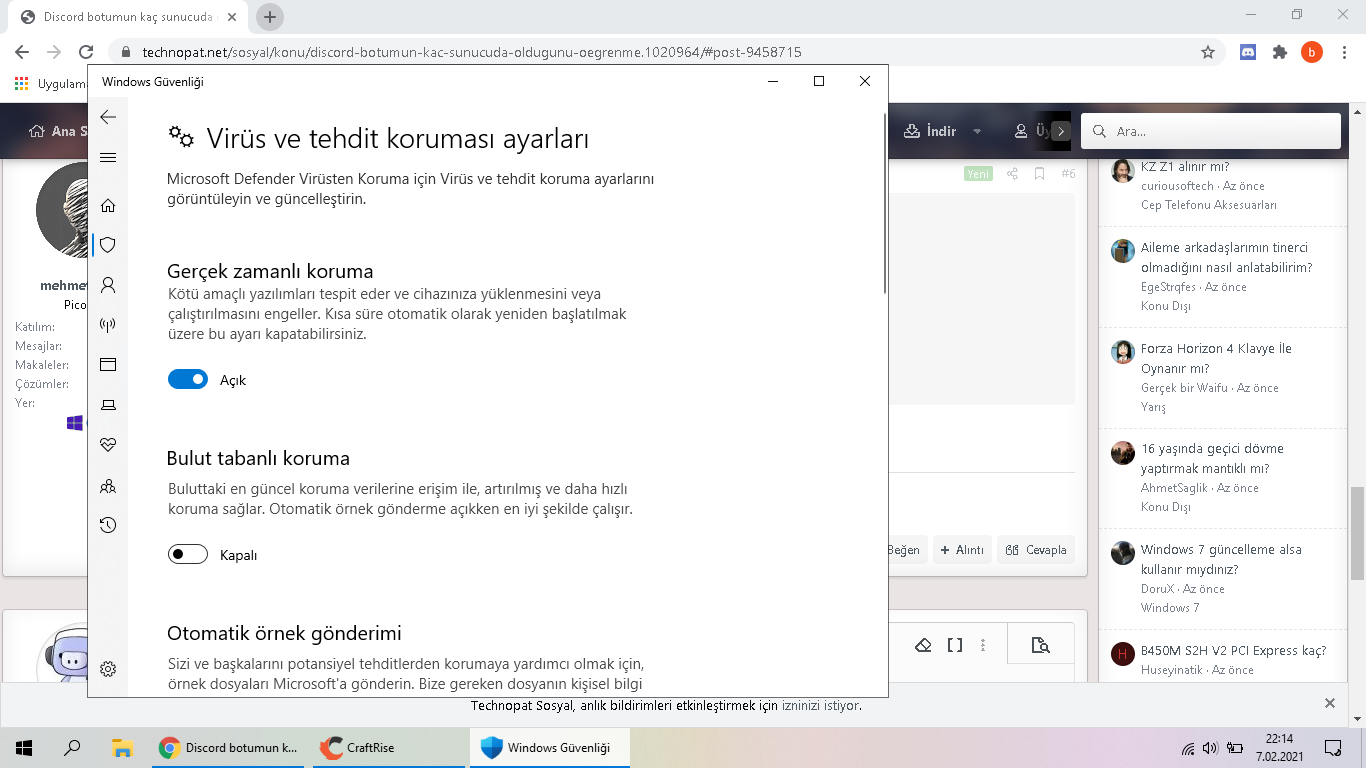Open a new Chrome tab
This screenshot has height=768, width=1366.
270,17
